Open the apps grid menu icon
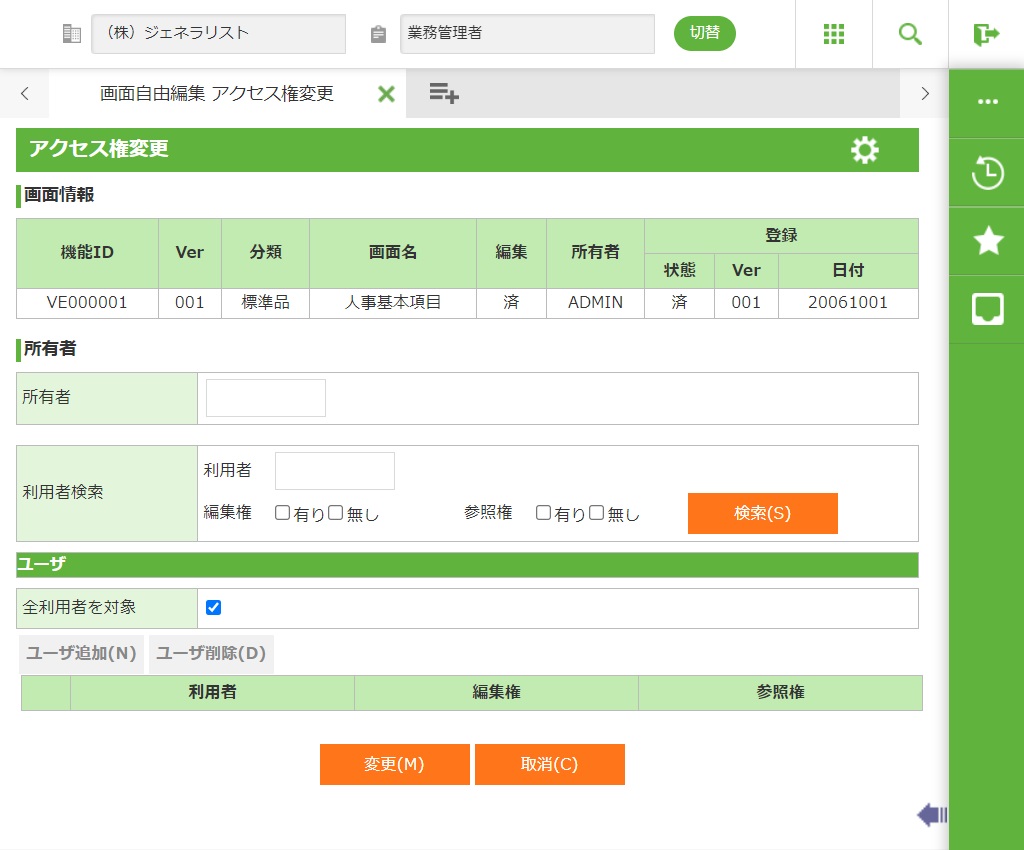The width and height of the screenshot is (1024, 850). (x=834, y=34)
